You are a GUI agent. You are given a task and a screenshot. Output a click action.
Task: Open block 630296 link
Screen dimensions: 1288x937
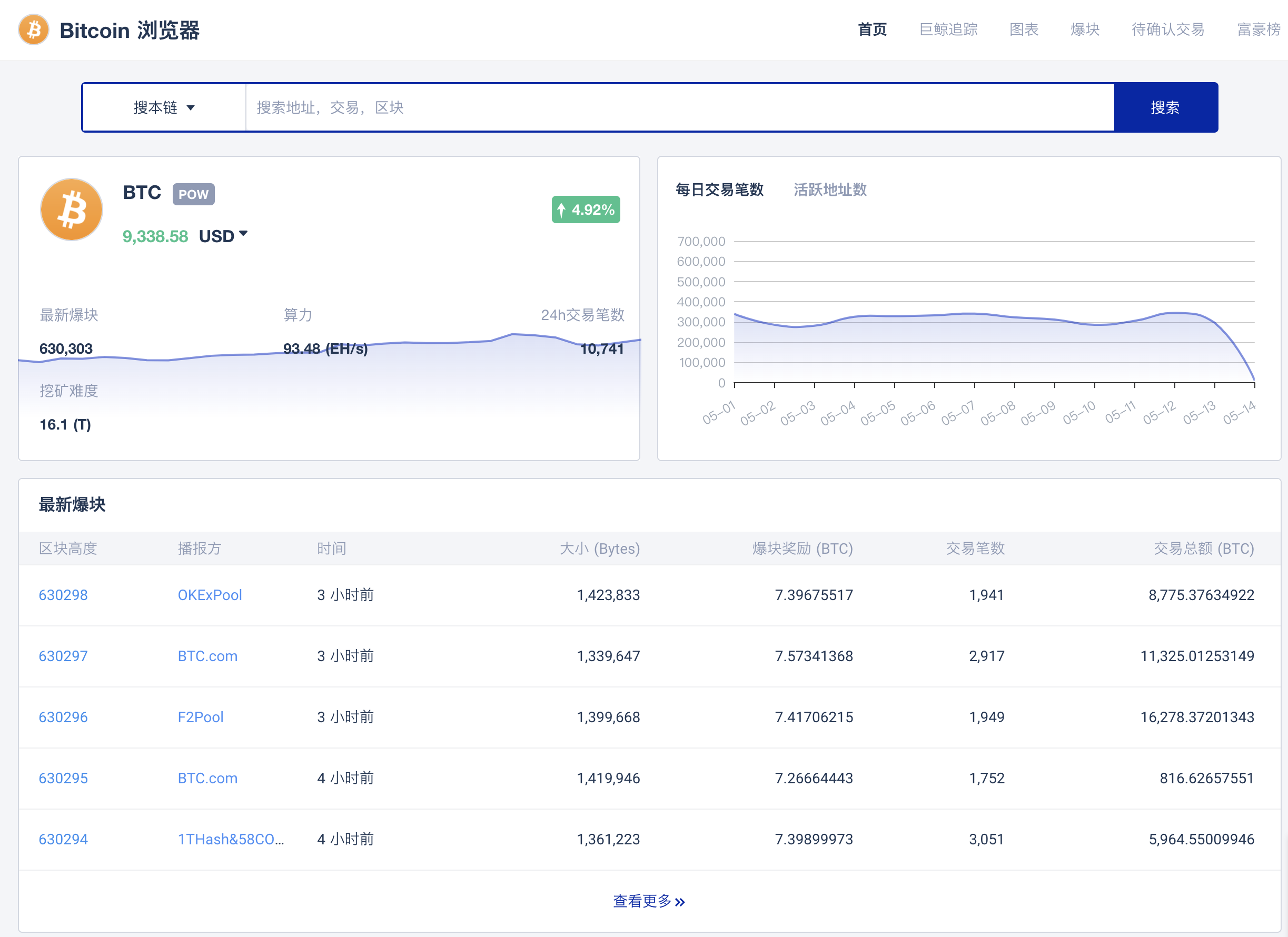[x=63, y=716]
